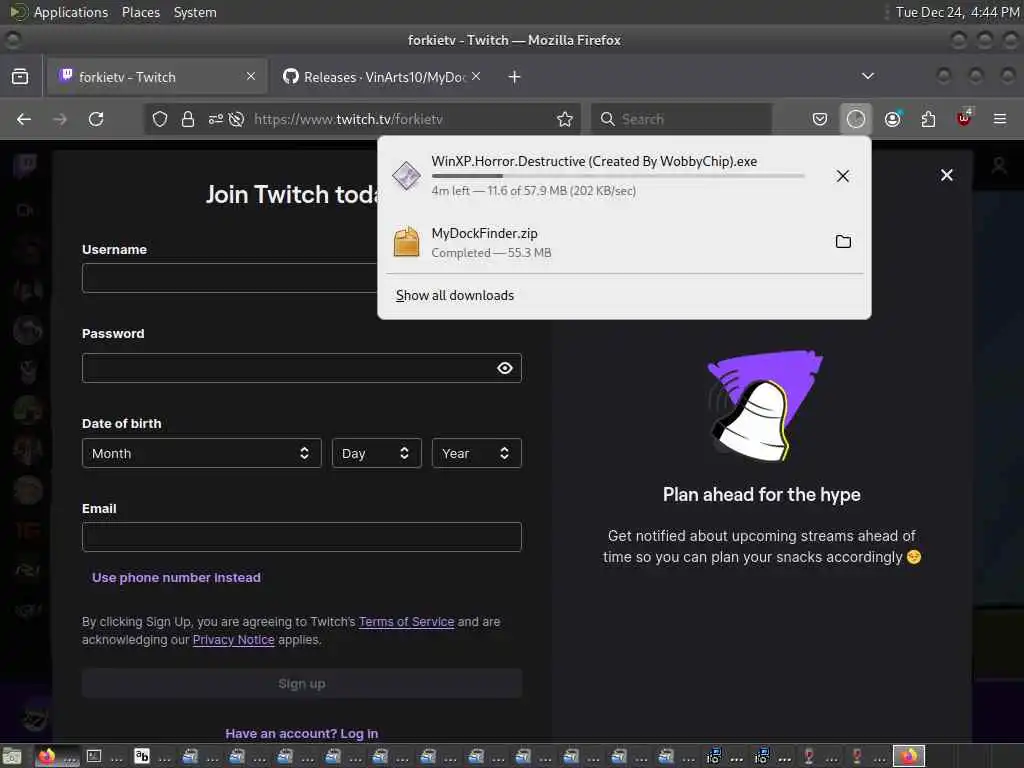Viewport: 1024px width, 768px height.
Task: Open the Day dropdown for date of birth
Action: pos(377,453)
